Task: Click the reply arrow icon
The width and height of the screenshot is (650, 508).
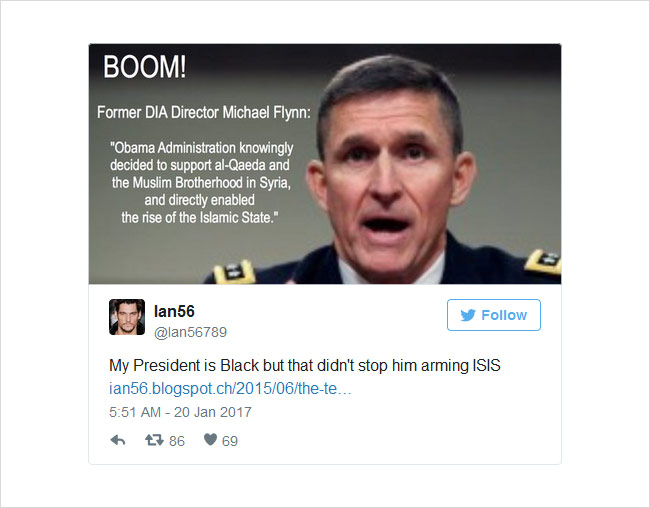Action: point(118,440)
